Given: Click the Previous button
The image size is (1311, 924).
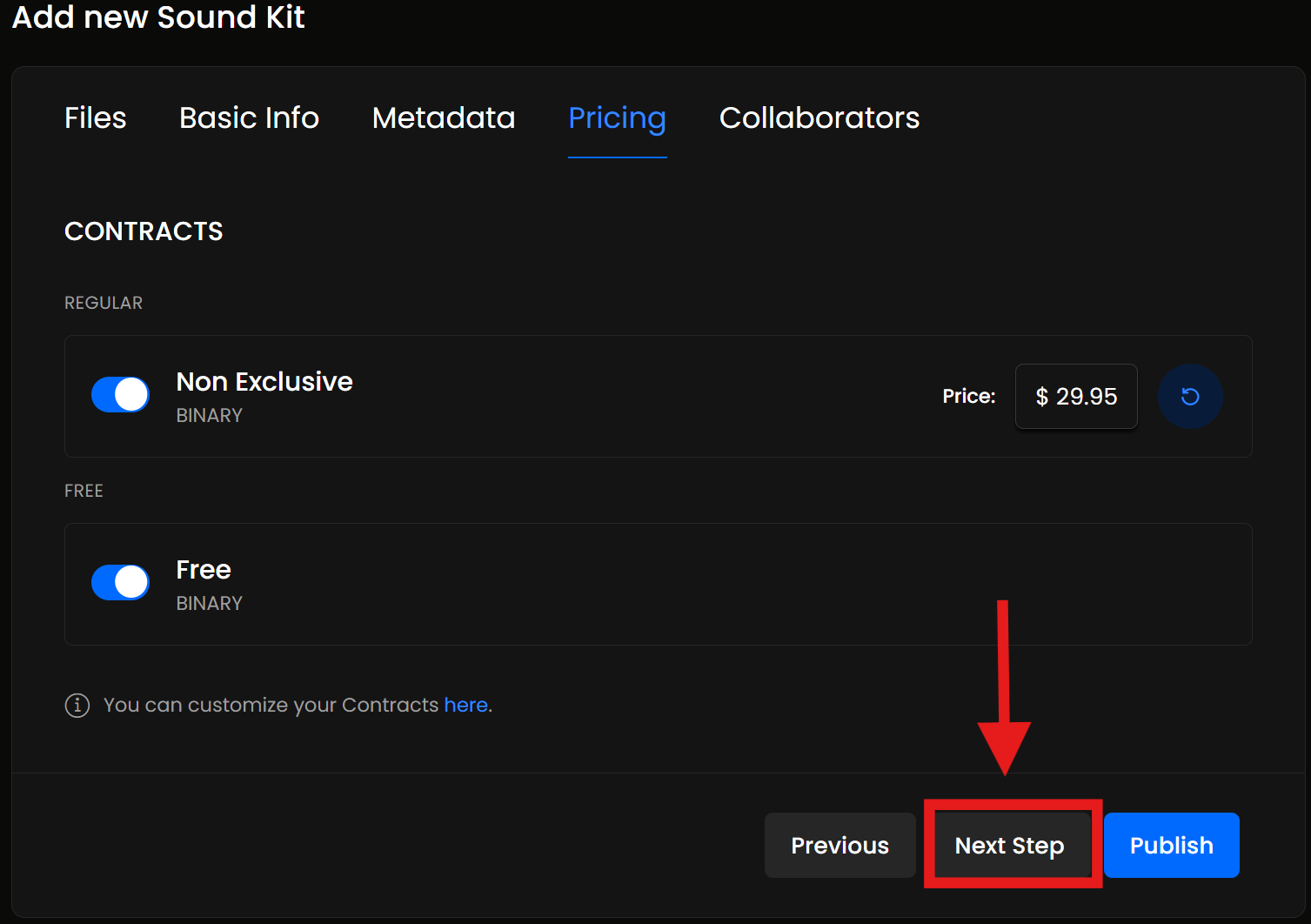Looking at the screenshot, I should pyautogui.click(x=839, y=846).
